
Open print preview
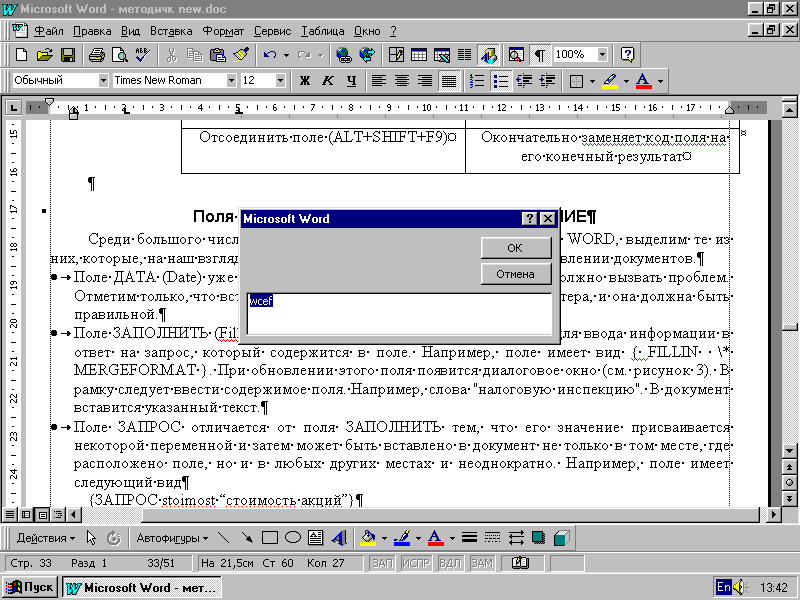click(x=119, y=55)
